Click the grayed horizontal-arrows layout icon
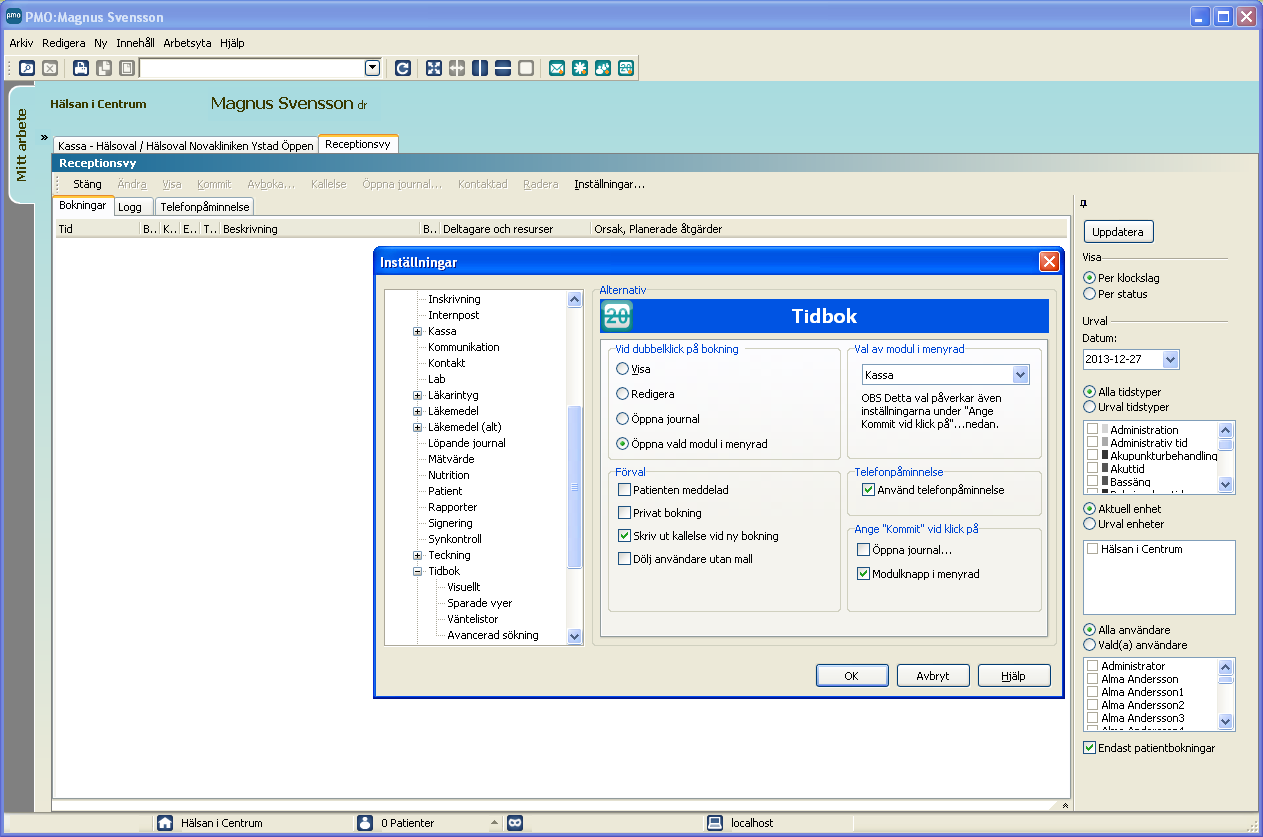 (x=457, y=68)
